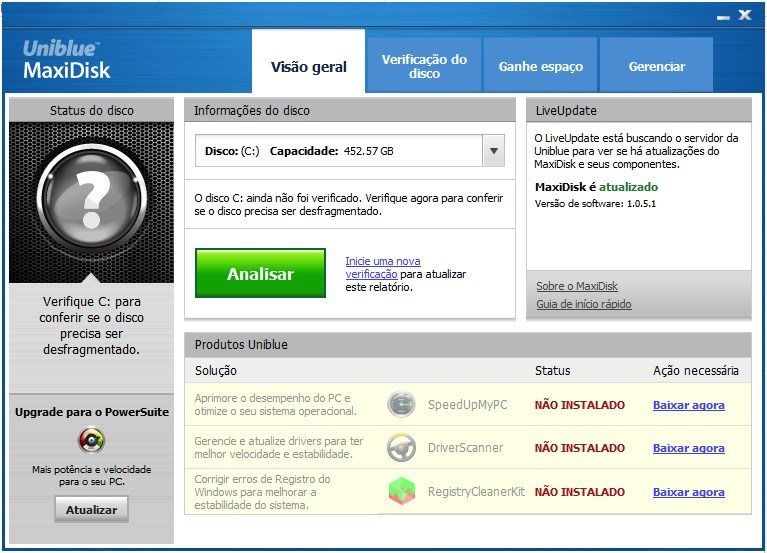Click the Gerencie e atualize drivers description
This screenshot has height=553, width=767.
pos(279,447)
